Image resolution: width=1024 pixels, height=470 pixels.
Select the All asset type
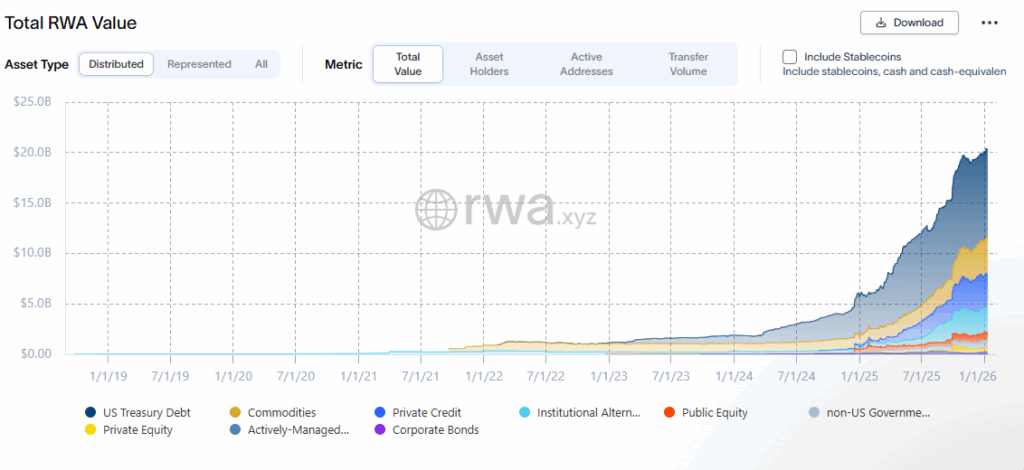pos(261,64)
